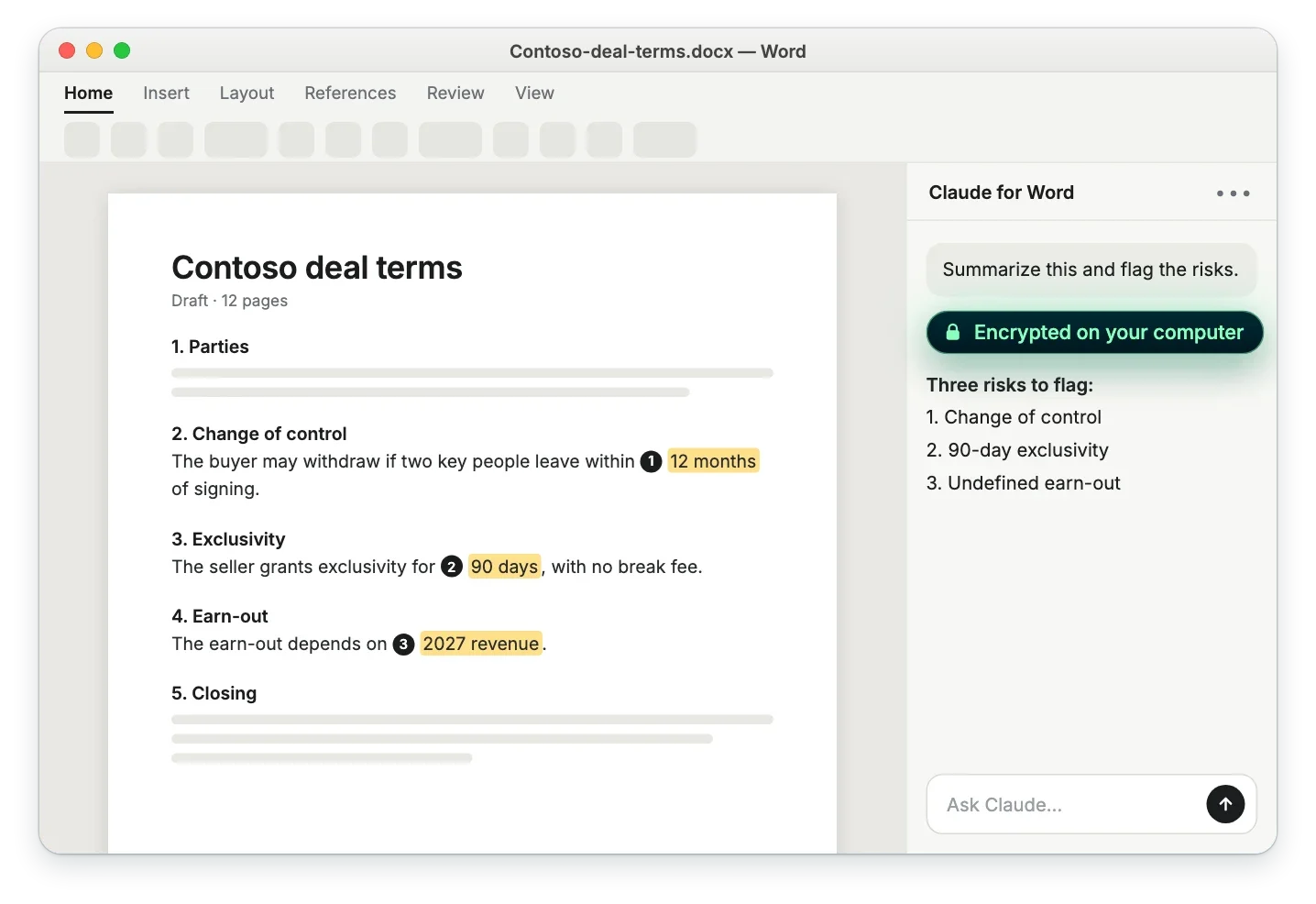Switch to the View tab
1316x904 pixels.
(534, 93)
